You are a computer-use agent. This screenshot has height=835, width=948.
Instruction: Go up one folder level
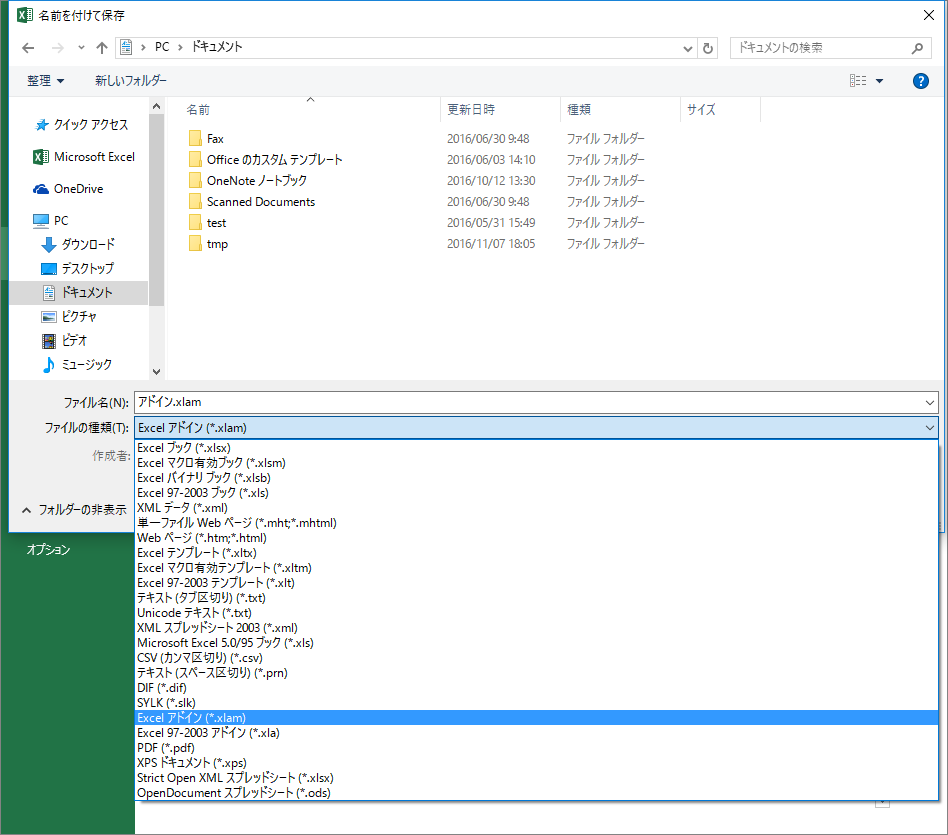pyautogui.click(x=102, y=48)
